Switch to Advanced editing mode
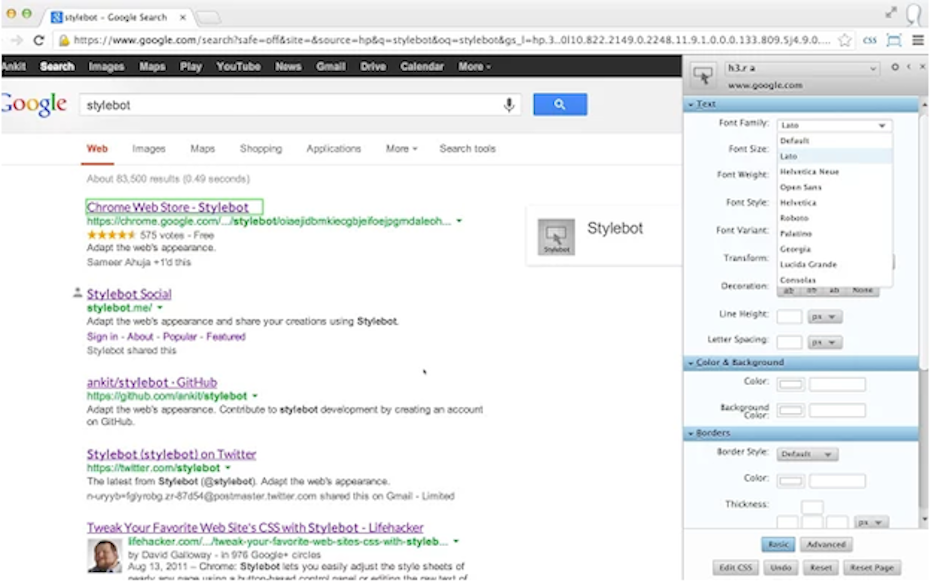The height and width of the screenshot is (583, 930). pos(826,544)
